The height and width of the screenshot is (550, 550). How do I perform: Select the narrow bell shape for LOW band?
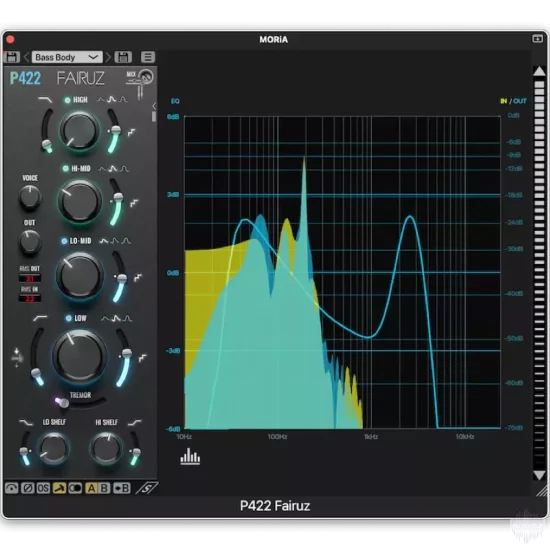(x=128, y=318)
